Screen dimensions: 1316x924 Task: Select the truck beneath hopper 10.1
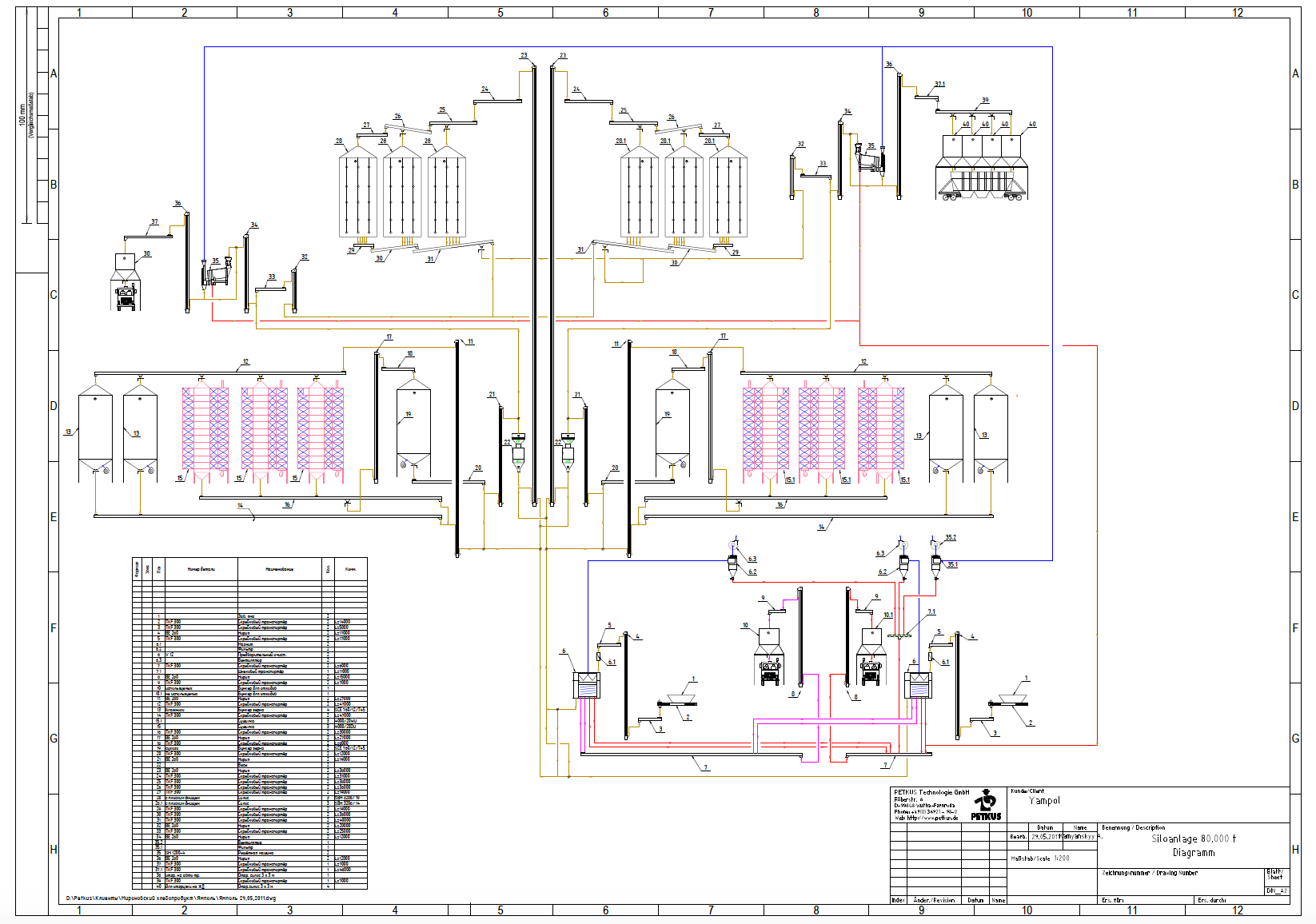(870, 671)
